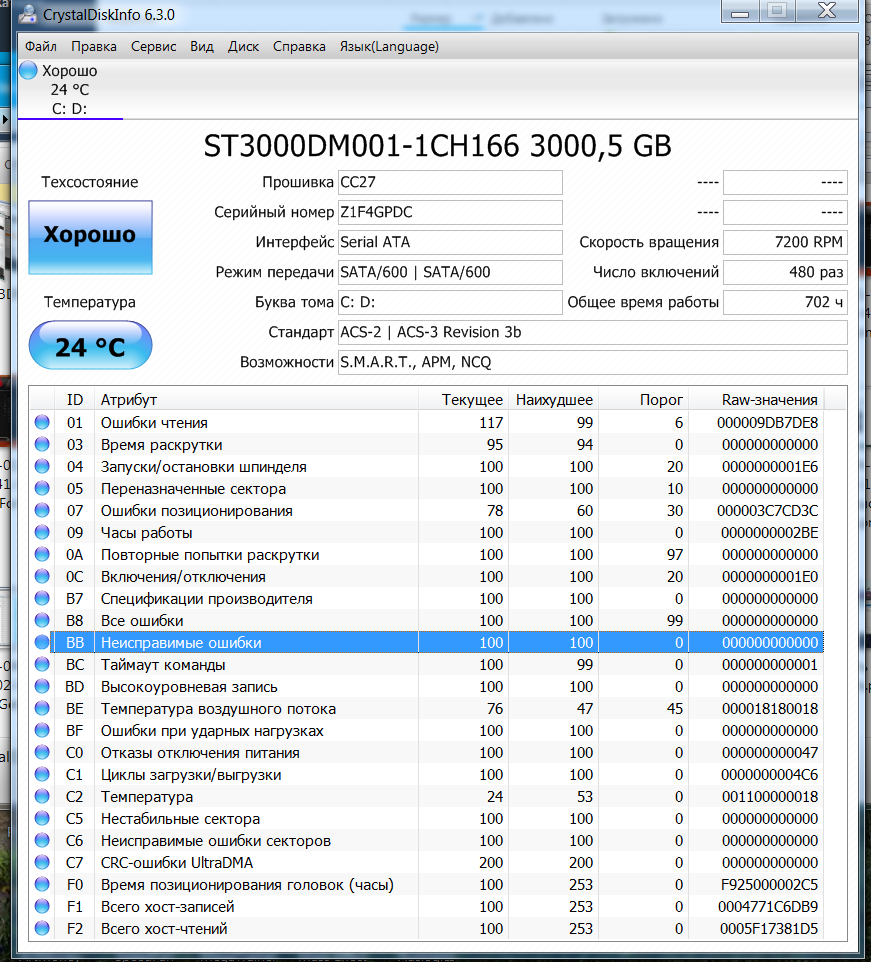Viewport: 871px width, 962px height.
Task: Click status circle of row BC Таймаут команды
Action: 42,664
